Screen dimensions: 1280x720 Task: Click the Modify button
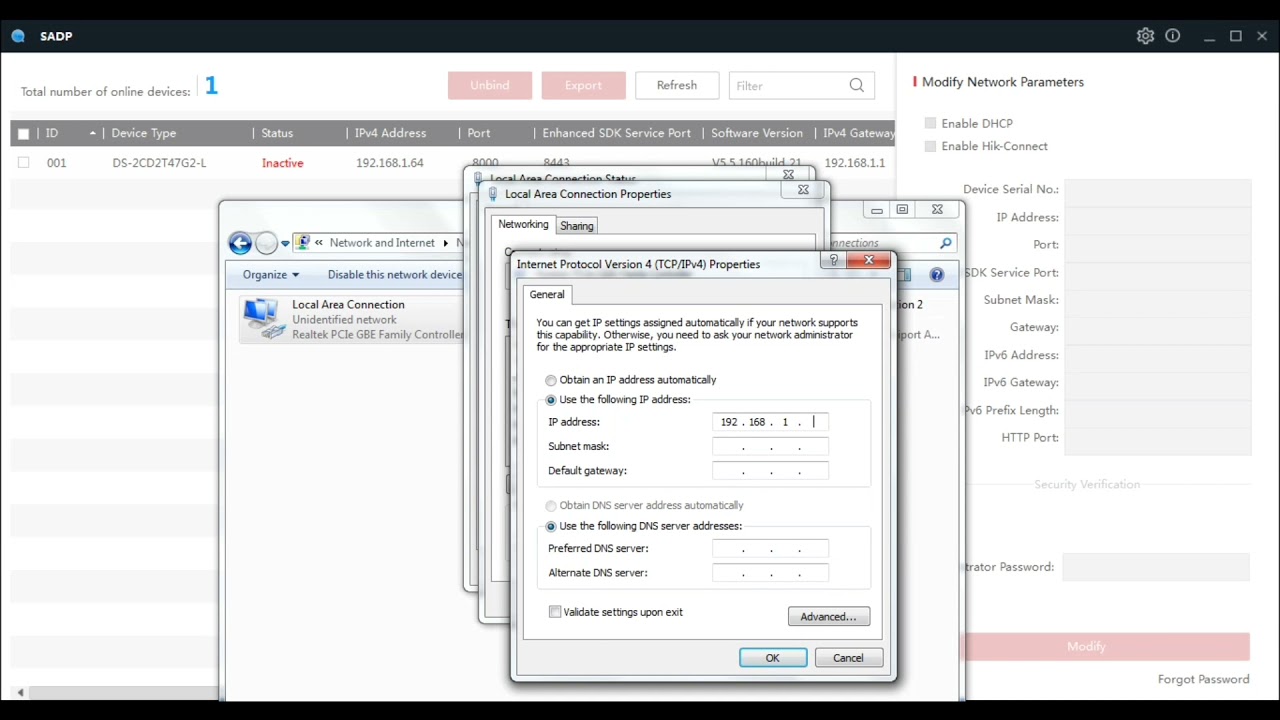point(1086,646)
